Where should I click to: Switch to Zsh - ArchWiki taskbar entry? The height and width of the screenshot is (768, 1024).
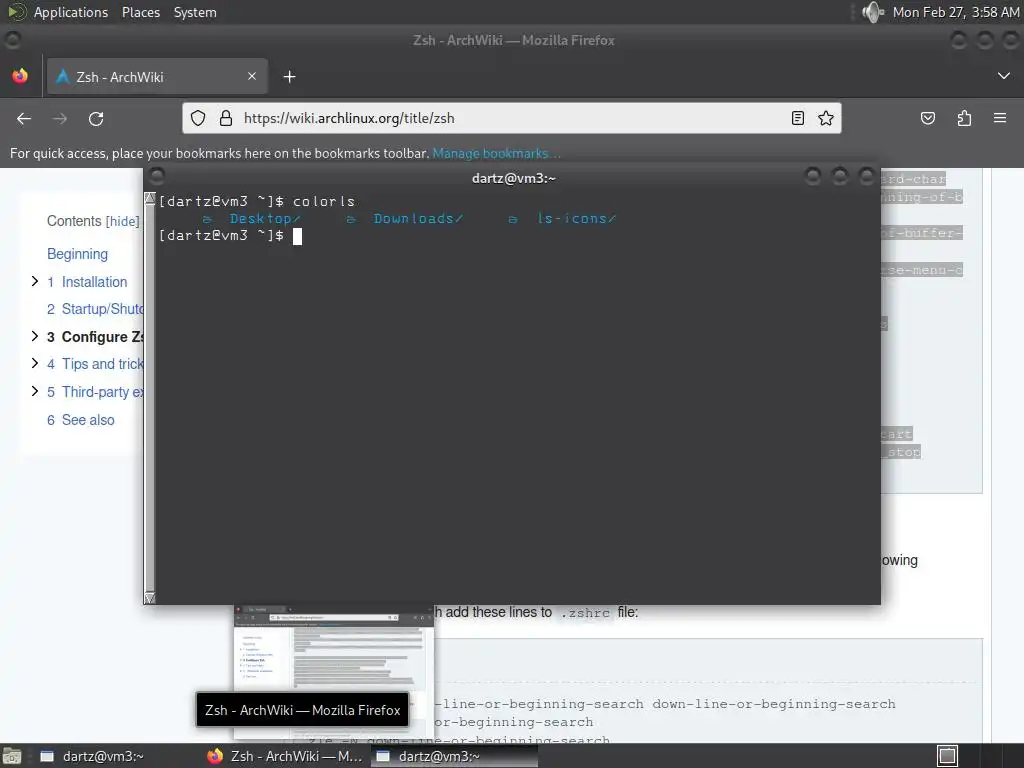(x=285, y=756)
